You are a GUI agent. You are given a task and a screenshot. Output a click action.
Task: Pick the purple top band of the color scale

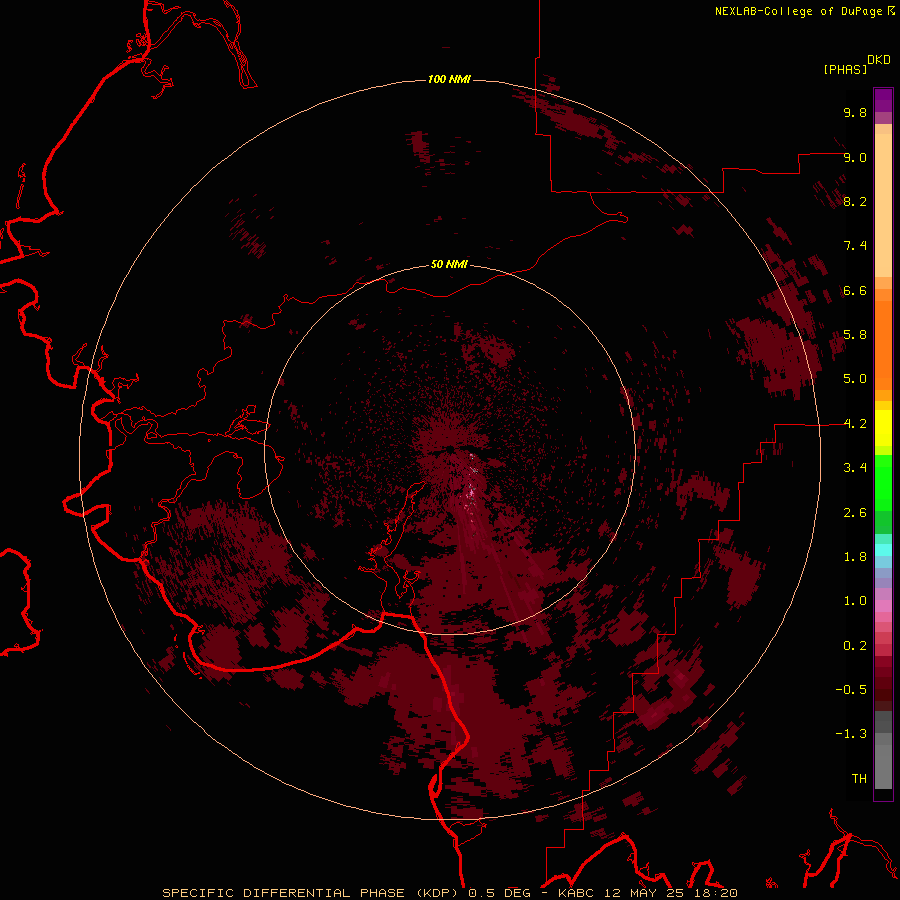coord(883,100)
